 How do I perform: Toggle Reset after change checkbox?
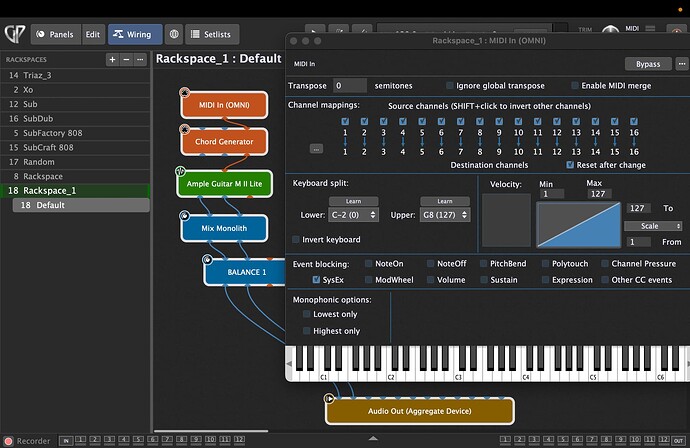pos(570,165)
